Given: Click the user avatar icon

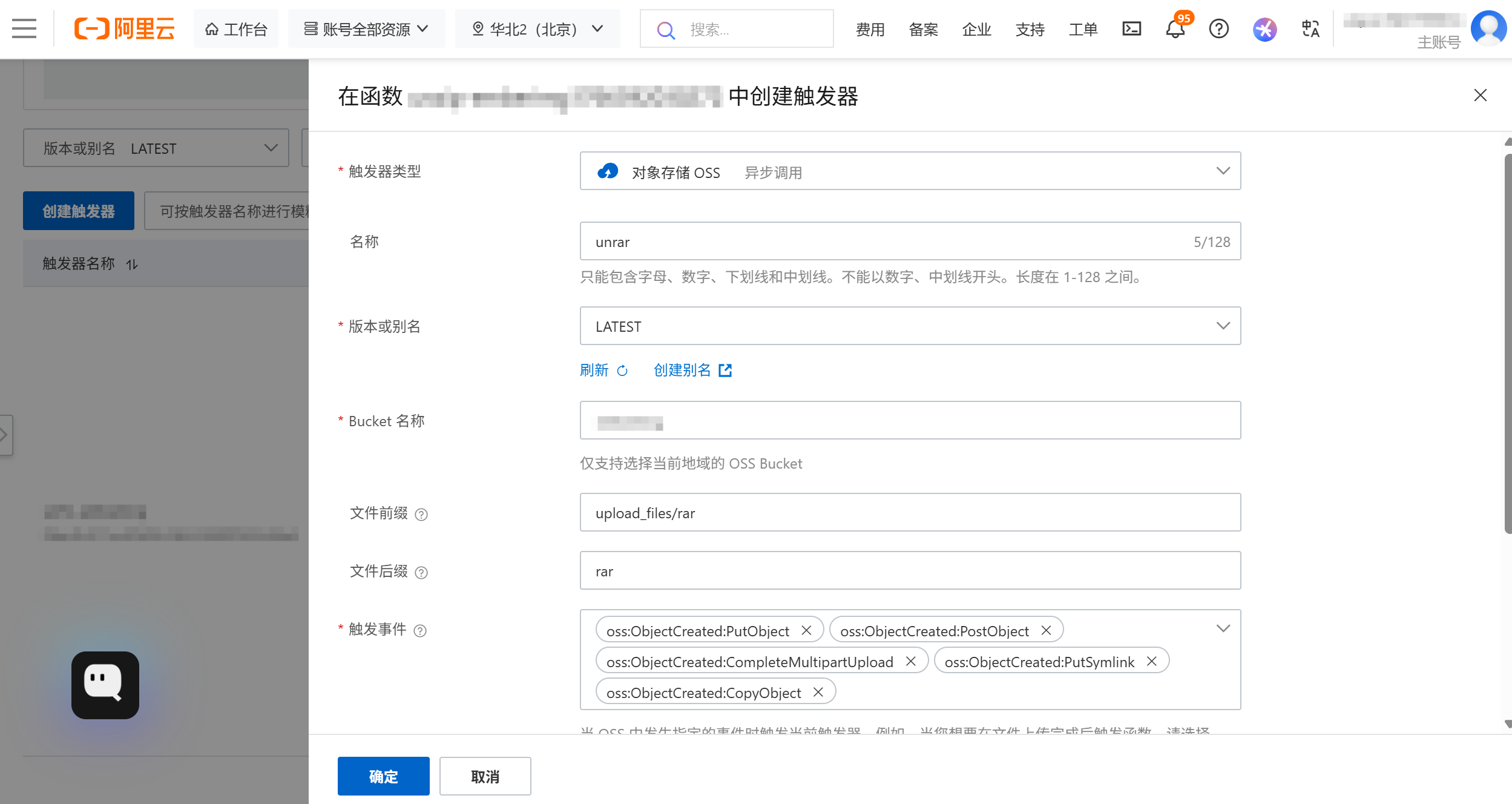Looking at the screenshot, I should point(1488,27).
